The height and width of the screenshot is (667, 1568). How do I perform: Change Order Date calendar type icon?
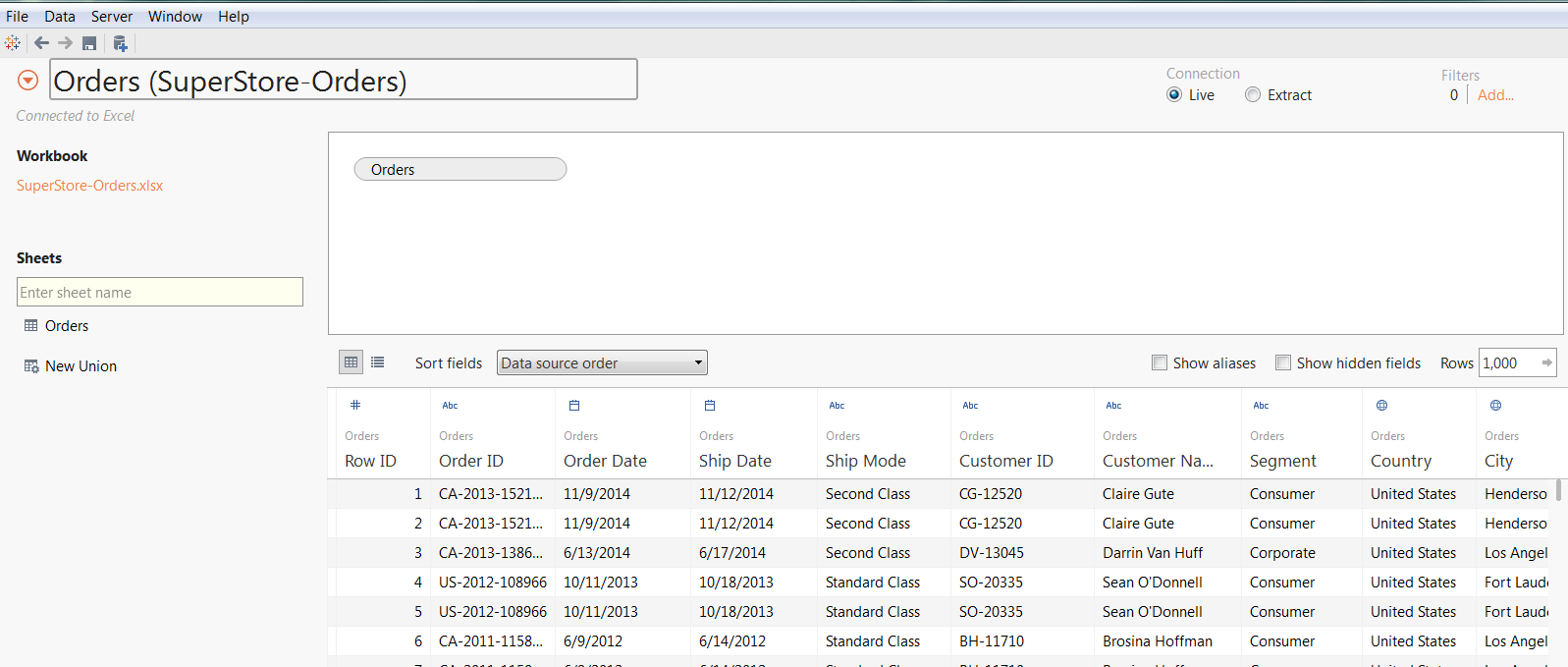point(574,405)
